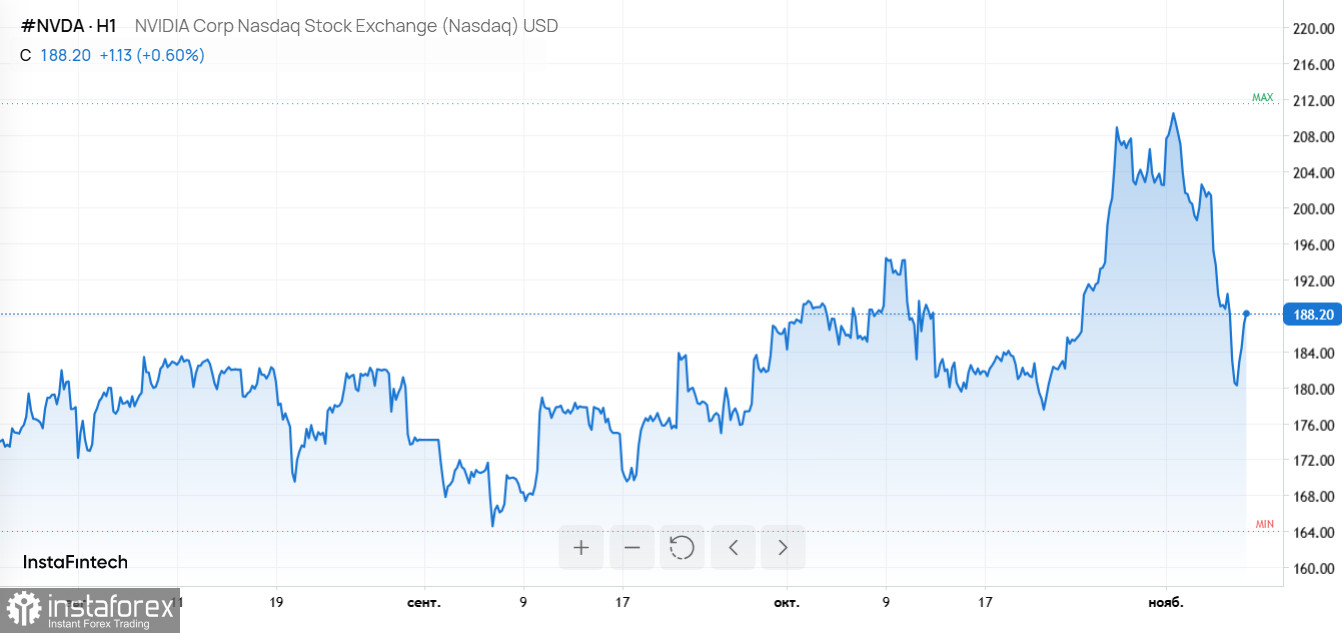This screenshot has height=633, width=1342.
Task: Click the instaforex logo icon
Action: [x=24, y=607]
